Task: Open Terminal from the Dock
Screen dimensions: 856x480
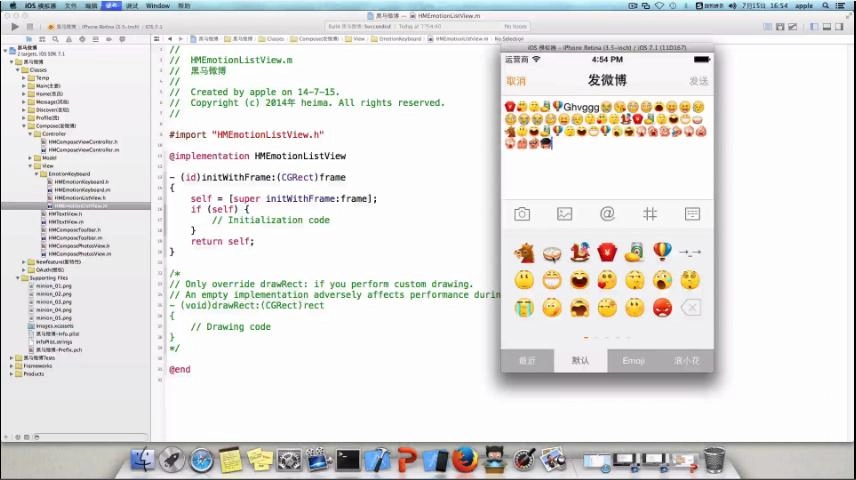Action: point(348,460)
